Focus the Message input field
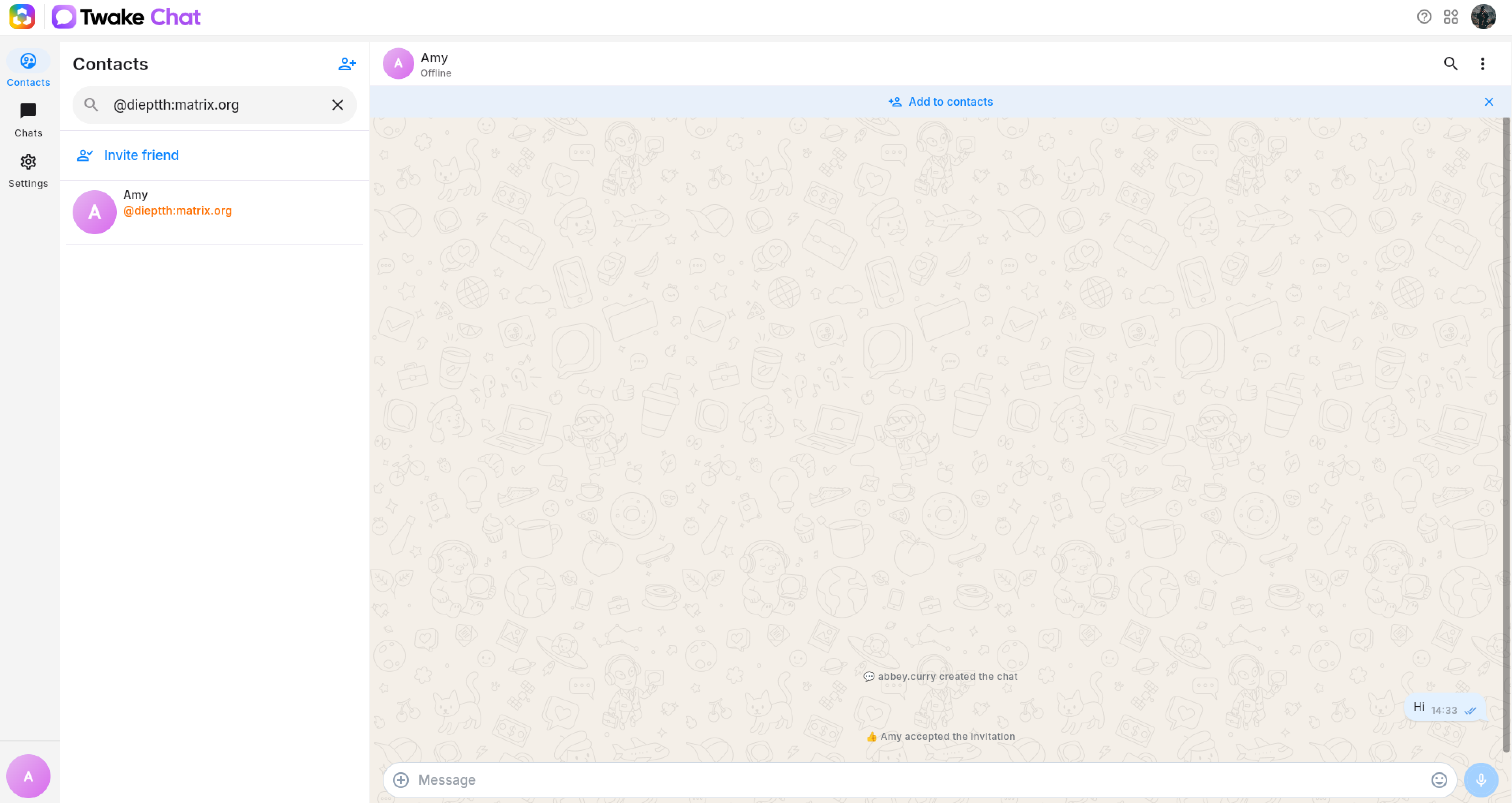 921,780
